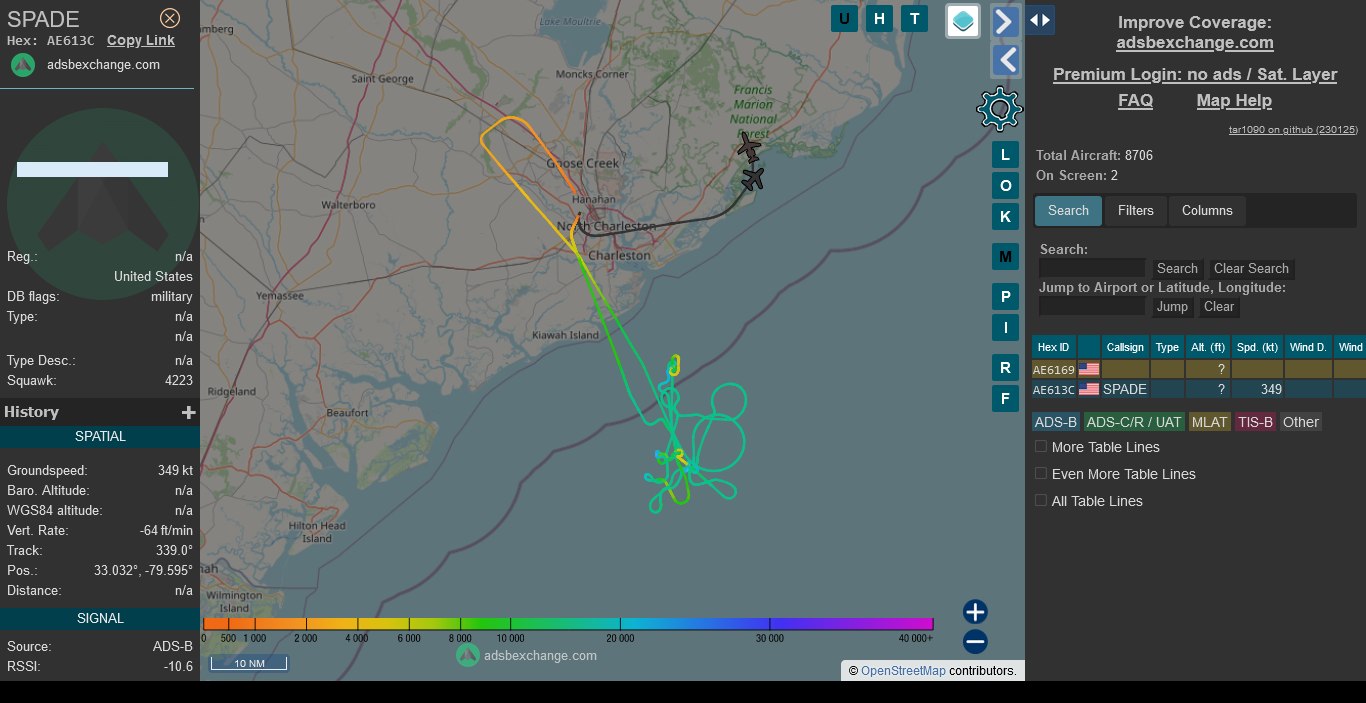Click the altitude color legend bar
This screenshot has height=703, width=1366.
point(568,624)
